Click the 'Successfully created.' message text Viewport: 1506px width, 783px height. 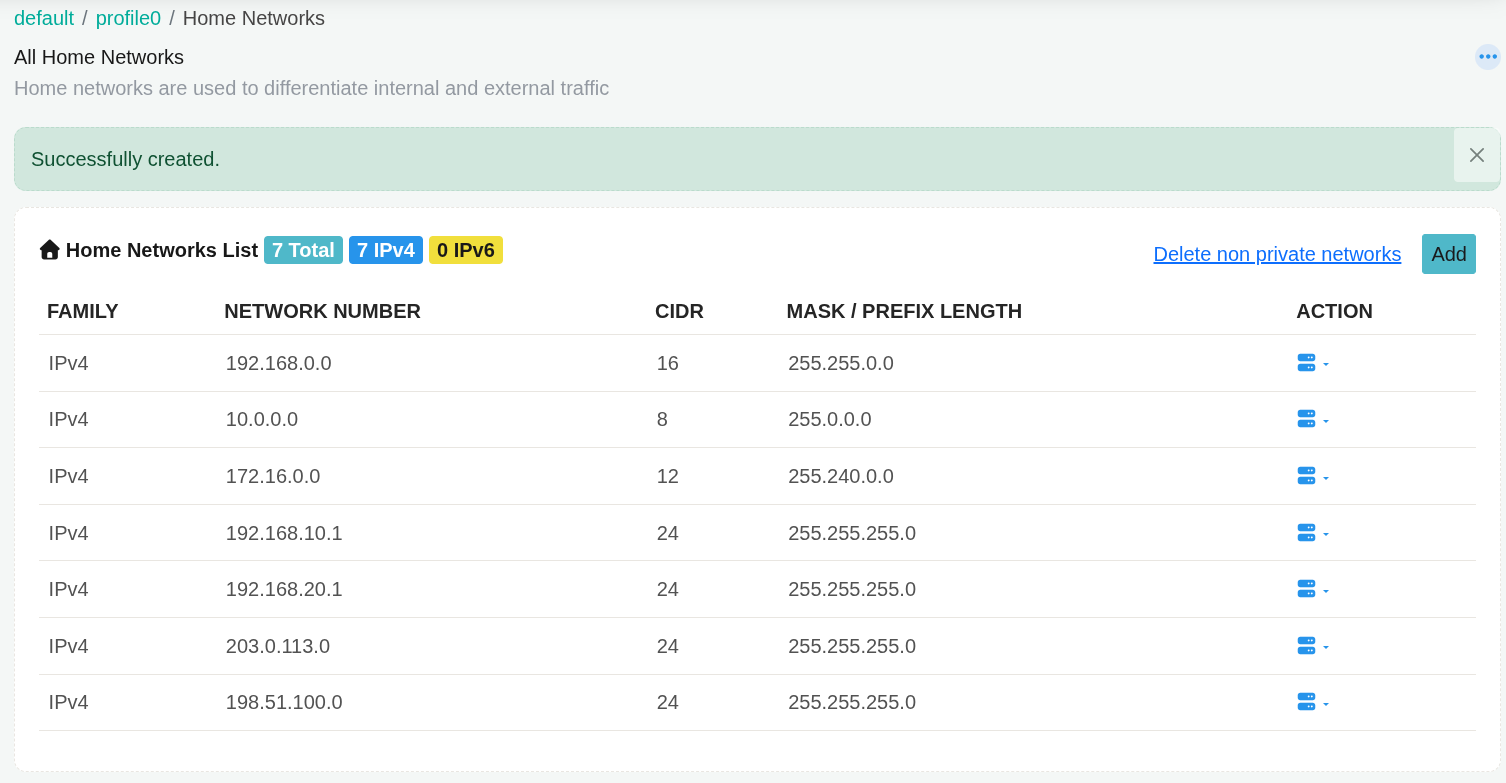click(x=125, y=159)
